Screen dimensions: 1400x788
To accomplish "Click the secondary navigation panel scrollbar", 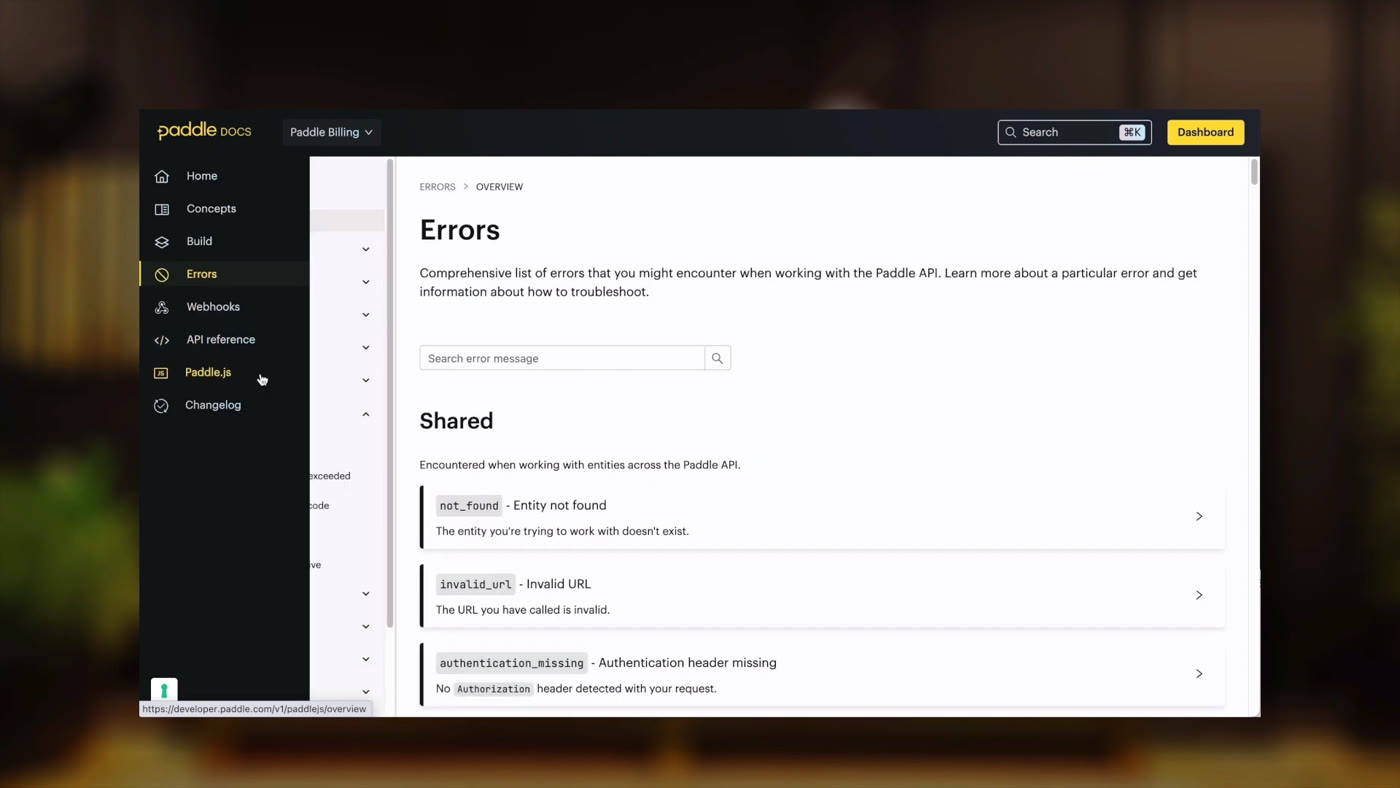I will click(x=390, y=394).
